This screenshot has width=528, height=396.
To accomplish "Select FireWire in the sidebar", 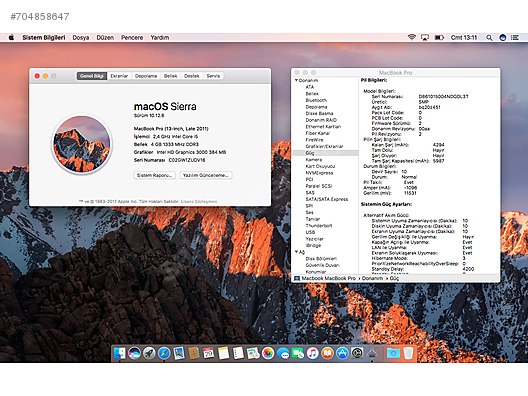I will pos(314,140).
